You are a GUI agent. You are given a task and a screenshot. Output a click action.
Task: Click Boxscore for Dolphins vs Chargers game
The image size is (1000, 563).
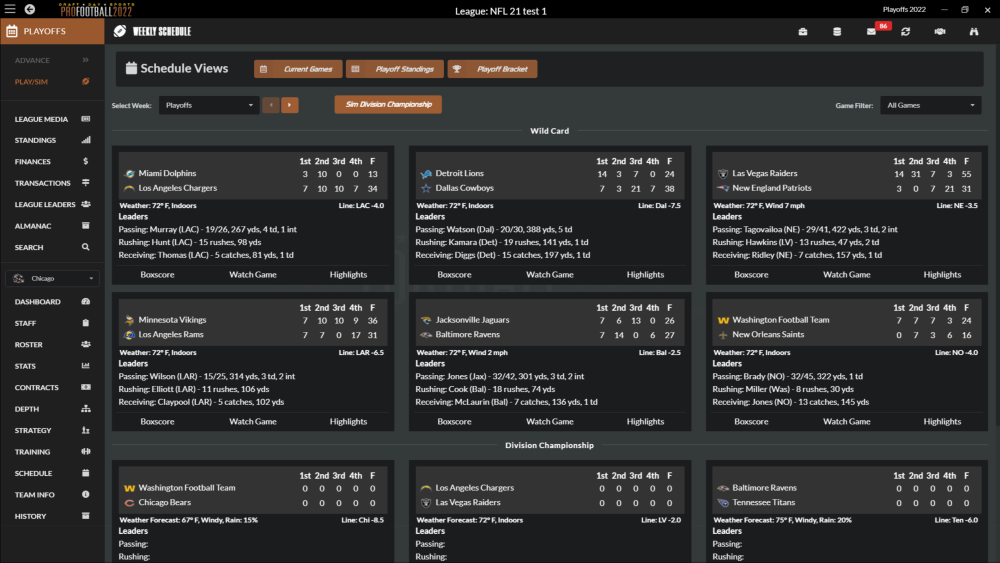pyautogui.click(x=157, y=274)
